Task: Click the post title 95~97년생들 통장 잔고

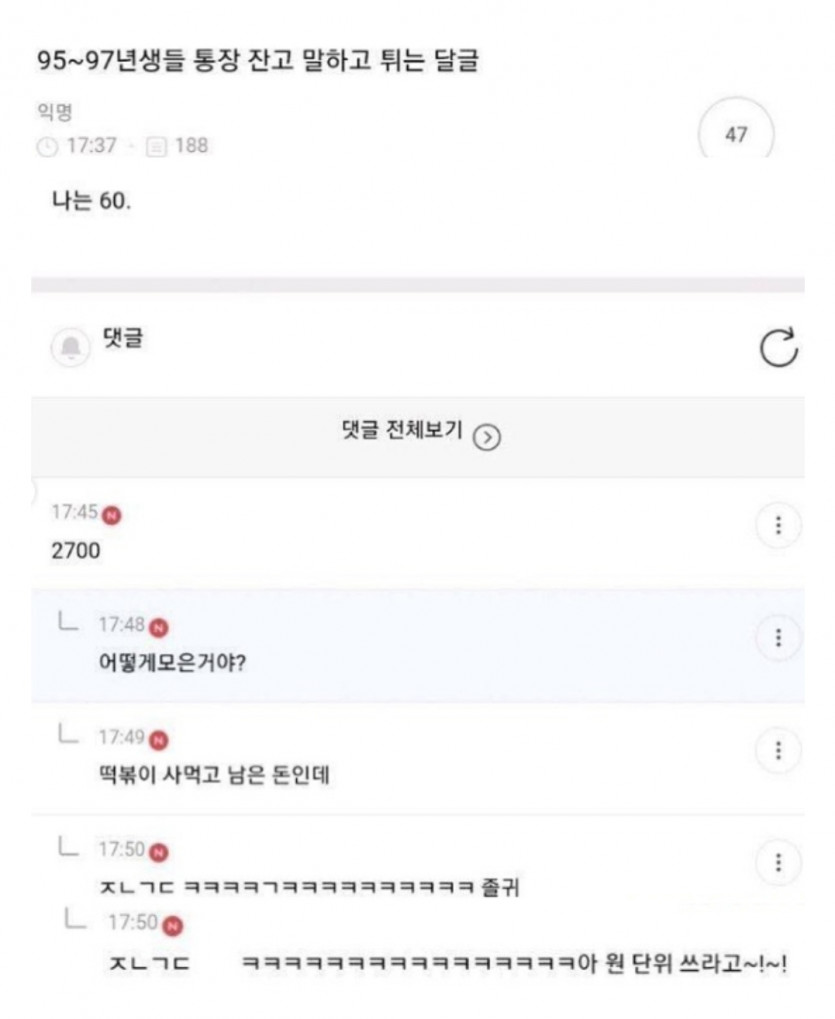Action: coord(258,60)
